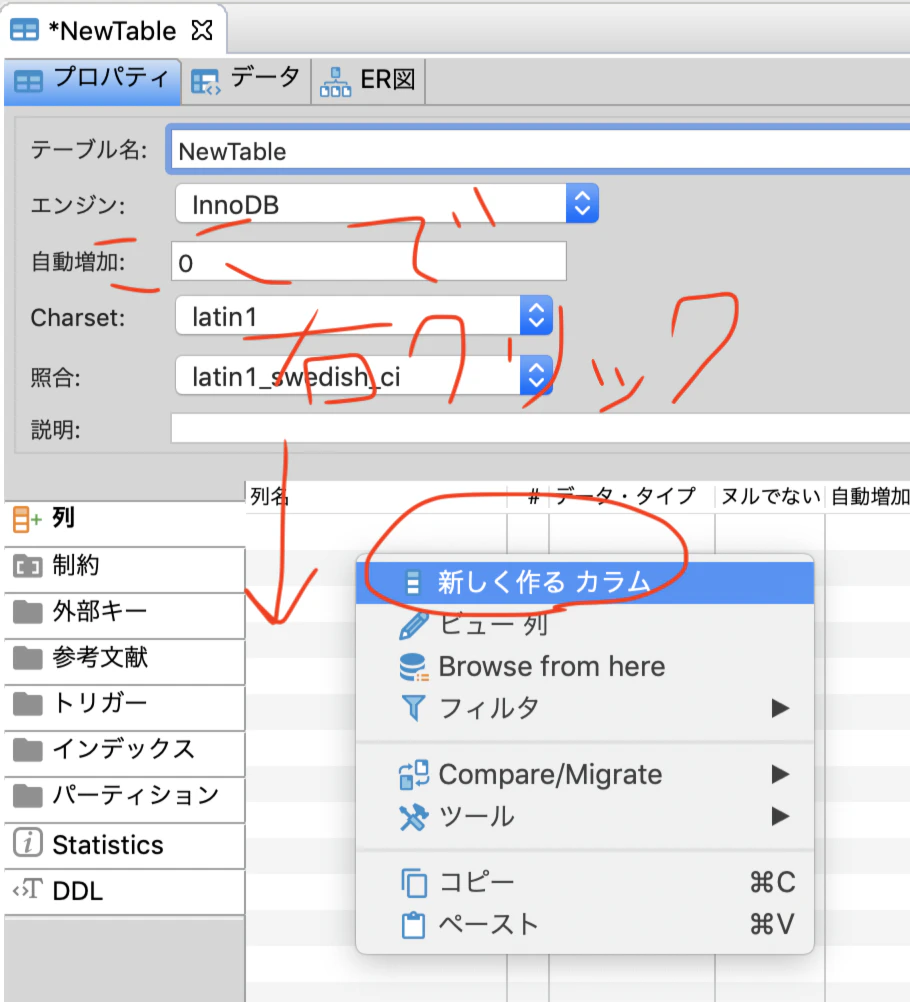910x1002 pixels.
Task: Edit the テーブル名 field containing NewTable
Action: [539, 151]
